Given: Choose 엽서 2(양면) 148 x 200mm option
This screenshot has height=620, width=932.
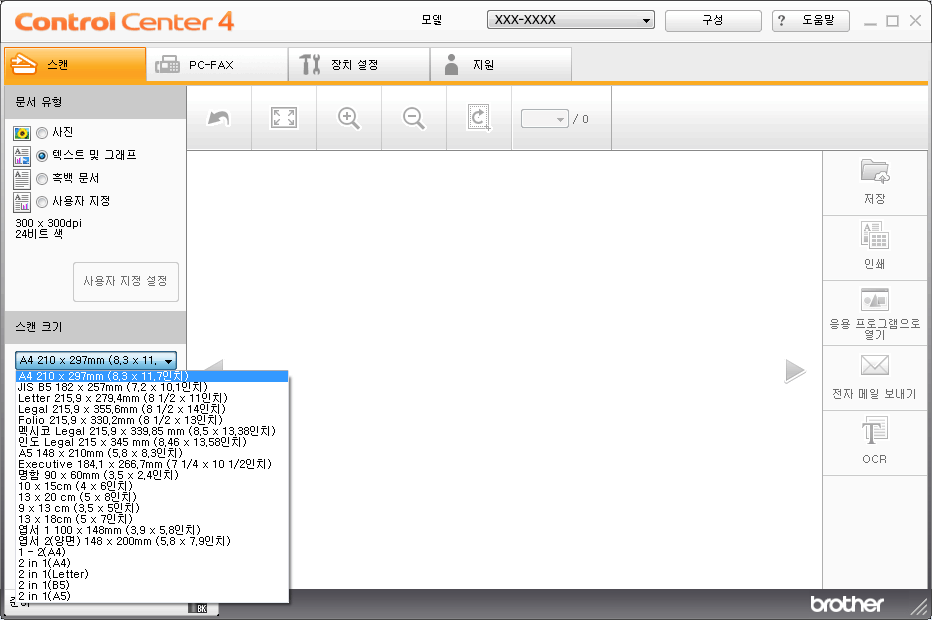Looking at the screenshot, I should (152, 541).
